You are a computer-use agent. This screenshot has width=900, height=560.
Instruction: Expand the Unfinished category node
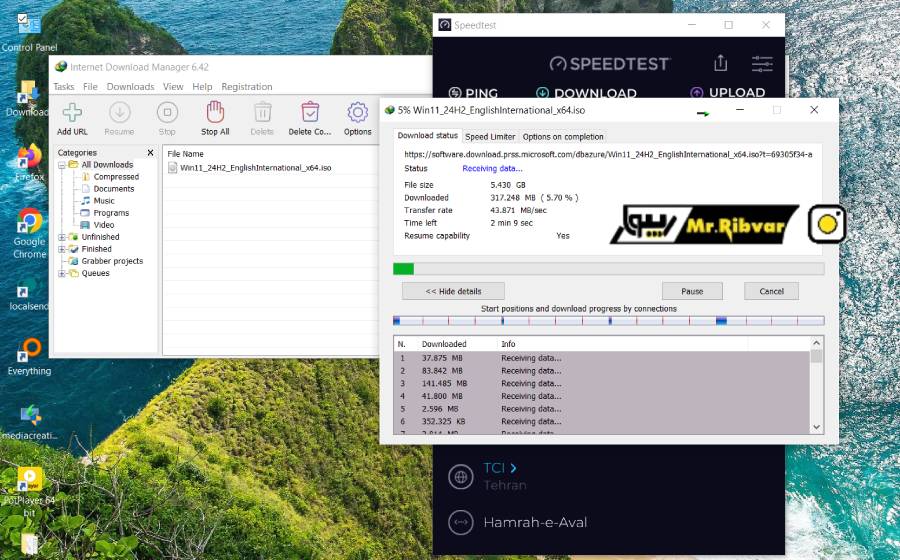coord(61,237)
